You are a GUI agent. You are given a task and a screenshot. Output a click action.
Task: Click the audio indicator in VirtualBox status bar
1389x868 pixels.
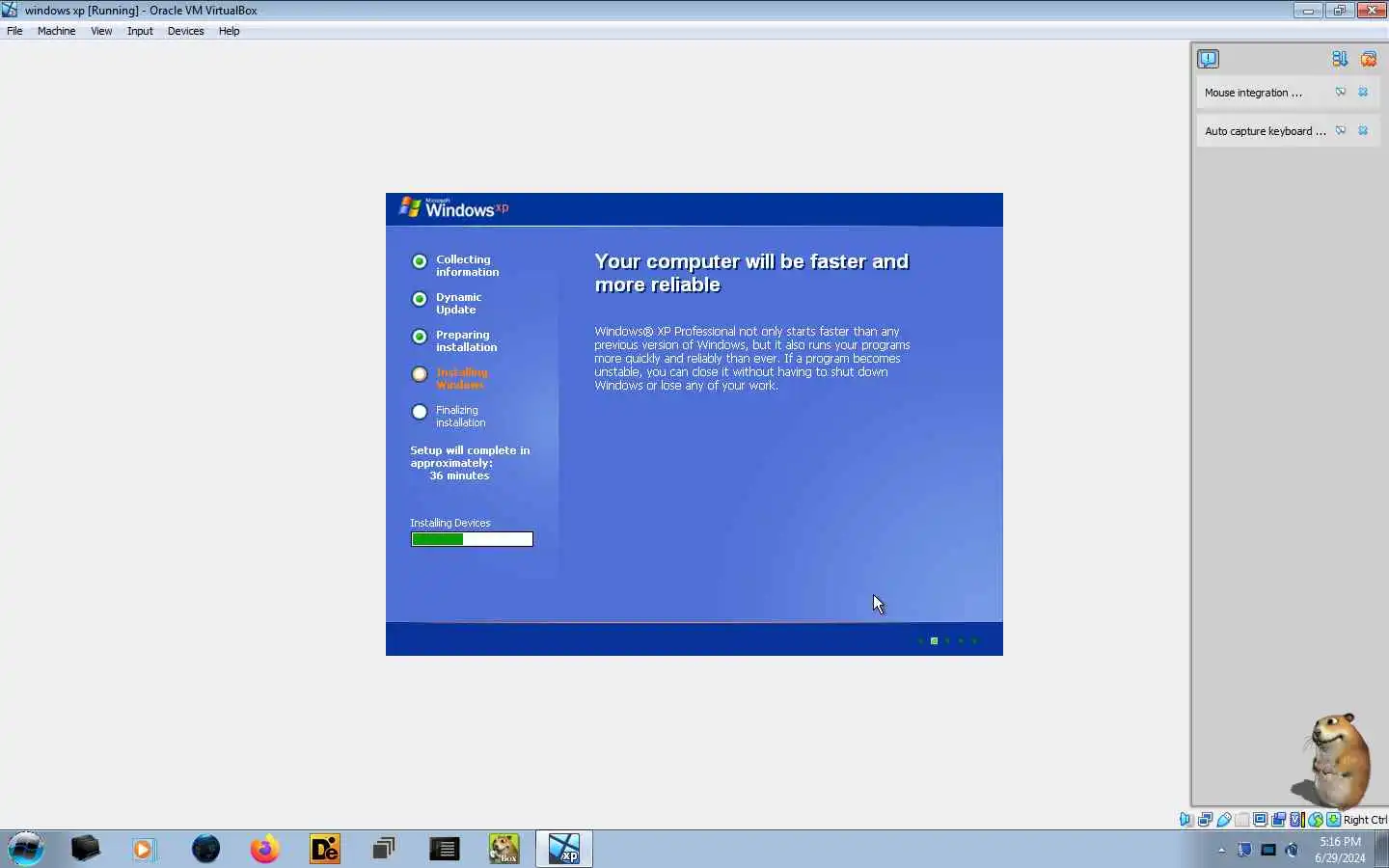coord(1186,820)
